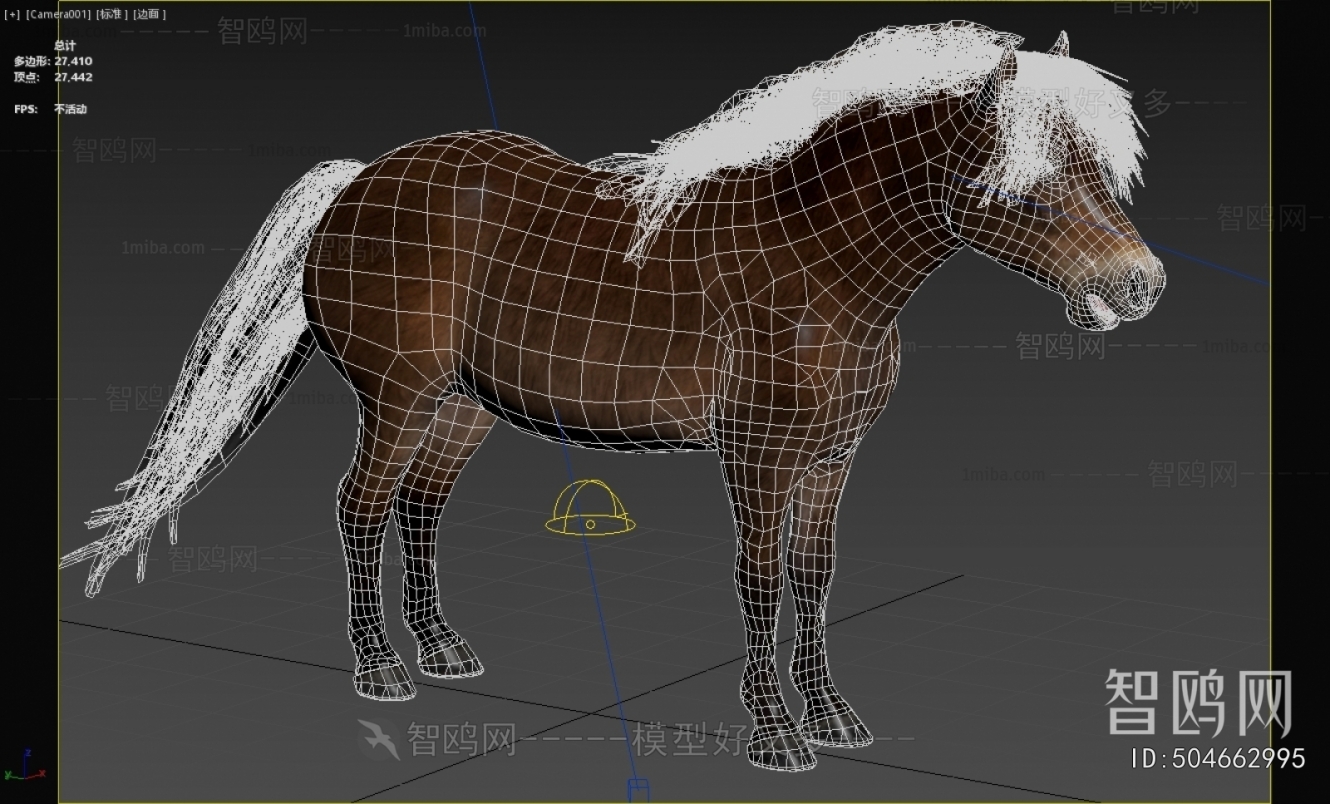Open the [+] general viewport label menu
This screenshot has height=804, width=1330.
click(x=10, y=15)
